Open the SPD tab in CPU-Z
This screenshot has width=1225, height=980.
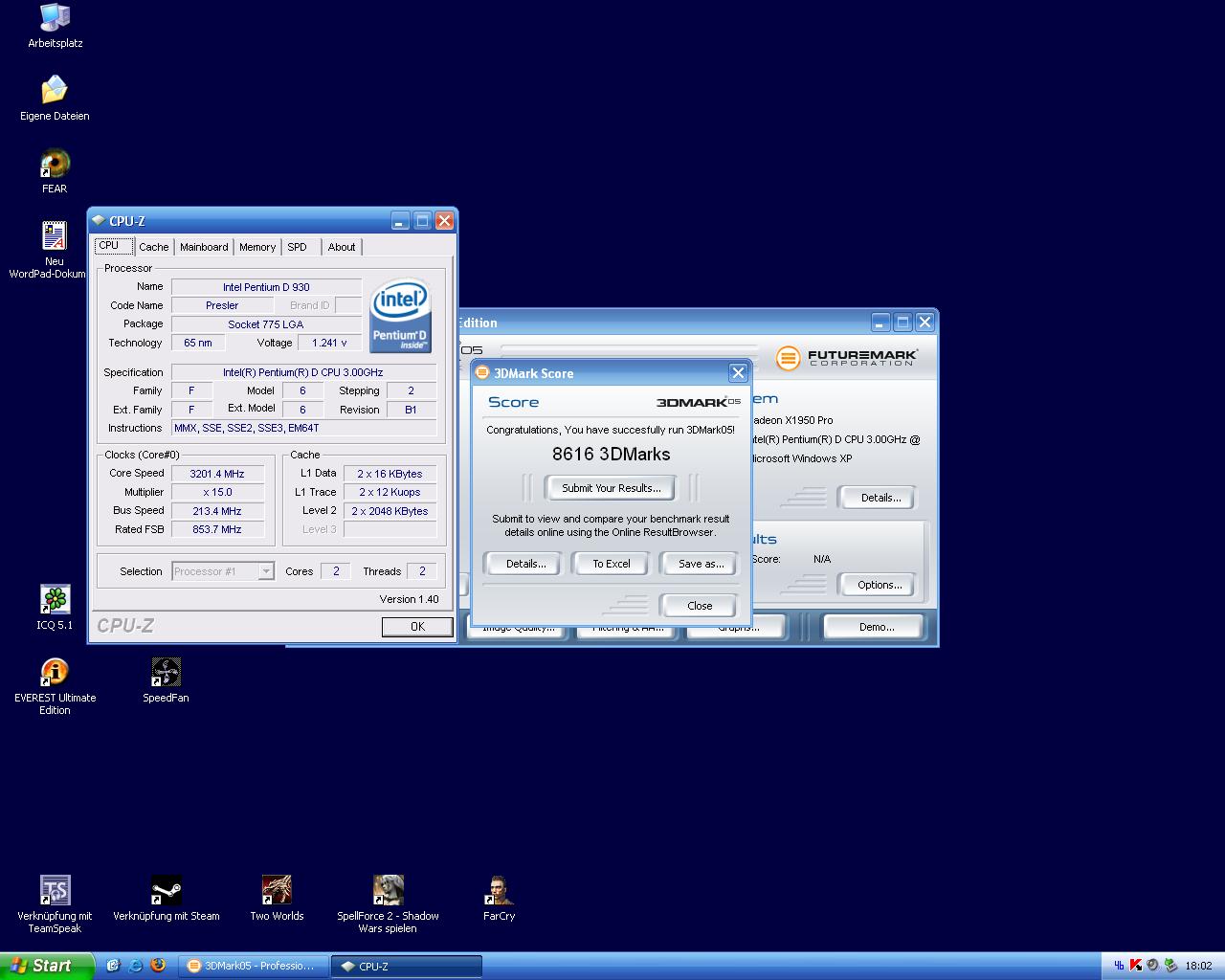(x=298, y=247)
